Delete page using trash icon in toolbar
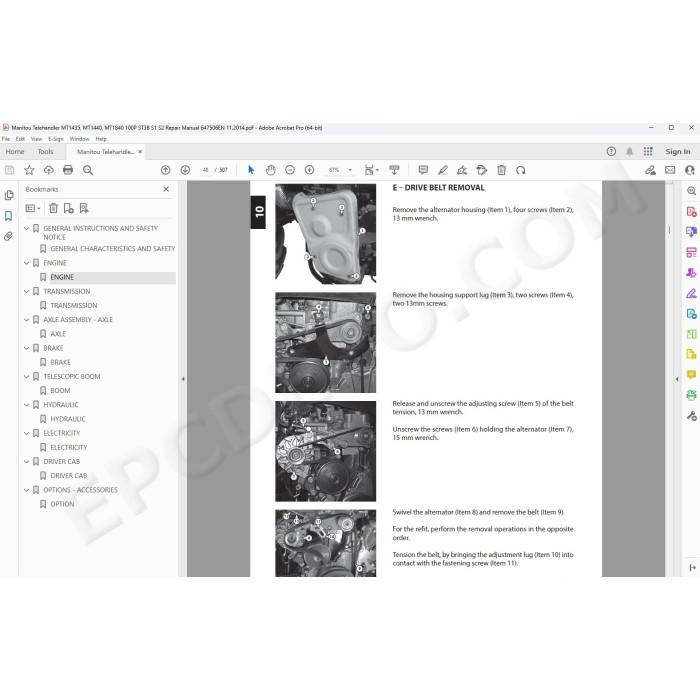Screen dimensions: 700x700 [x=501, y=170]
